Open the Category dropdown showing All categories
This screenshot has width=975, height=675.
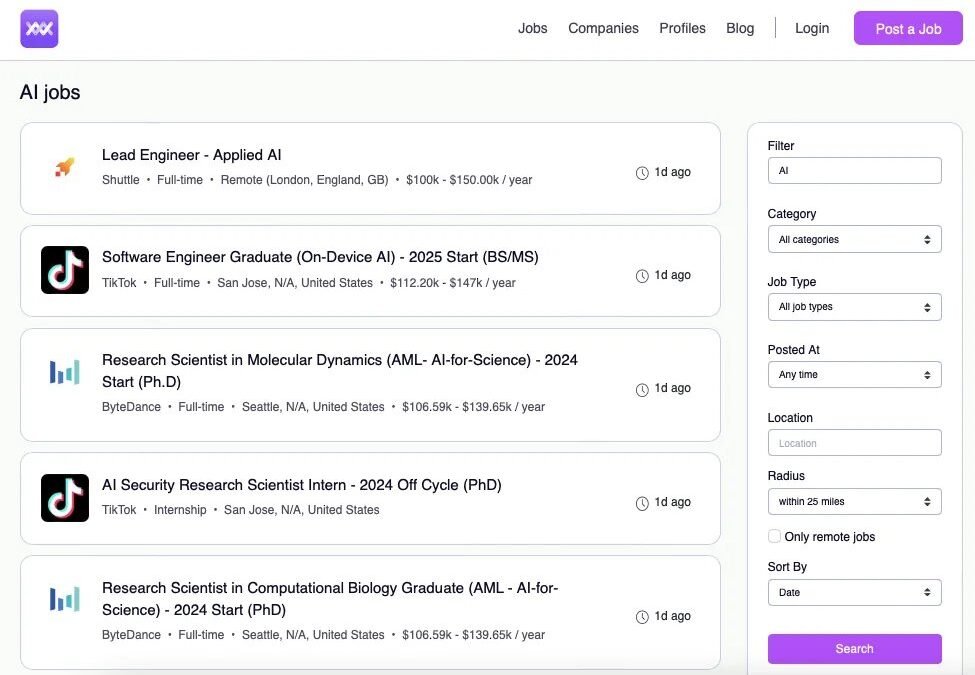(854, 239)
